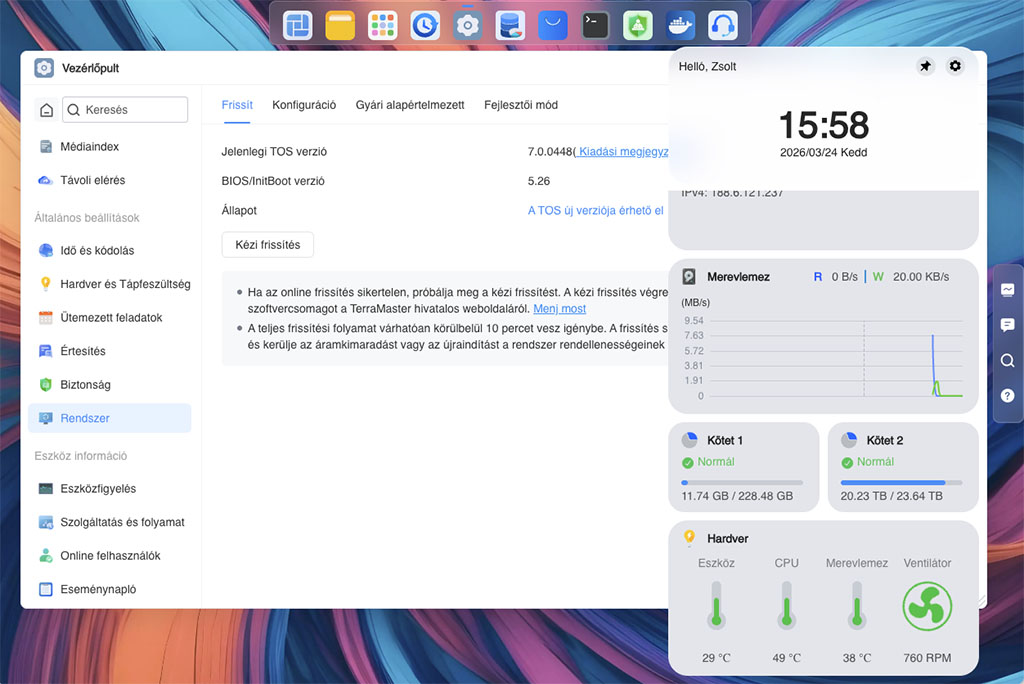Click the 49 °C CPU temperature value
The image size is (1024, 684).
point(786,658)
